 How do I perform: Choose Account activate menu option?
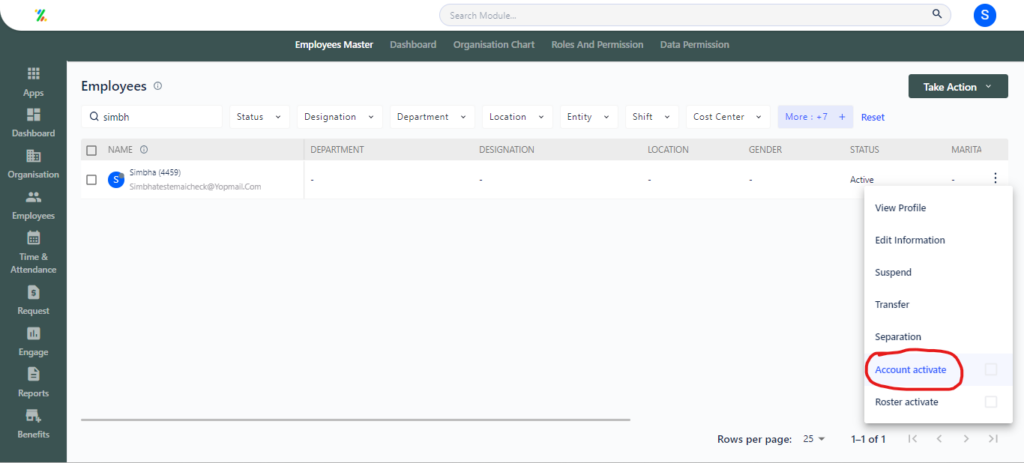[937, 370]
